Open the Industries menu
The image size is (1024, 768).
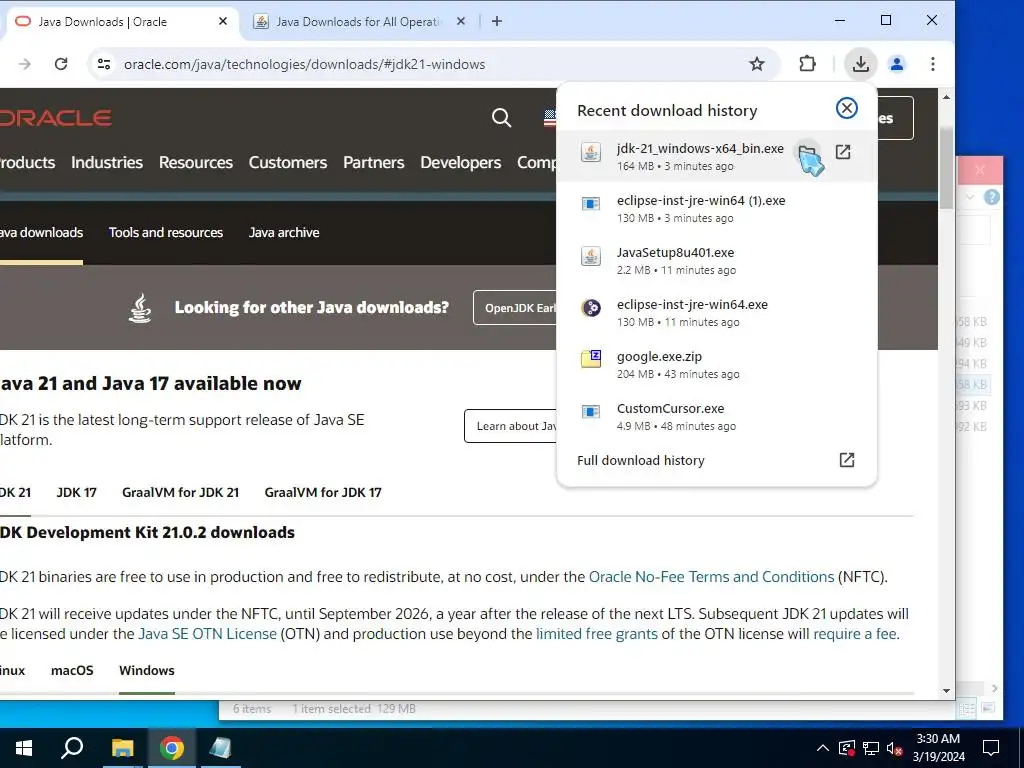tap(107, 162)
